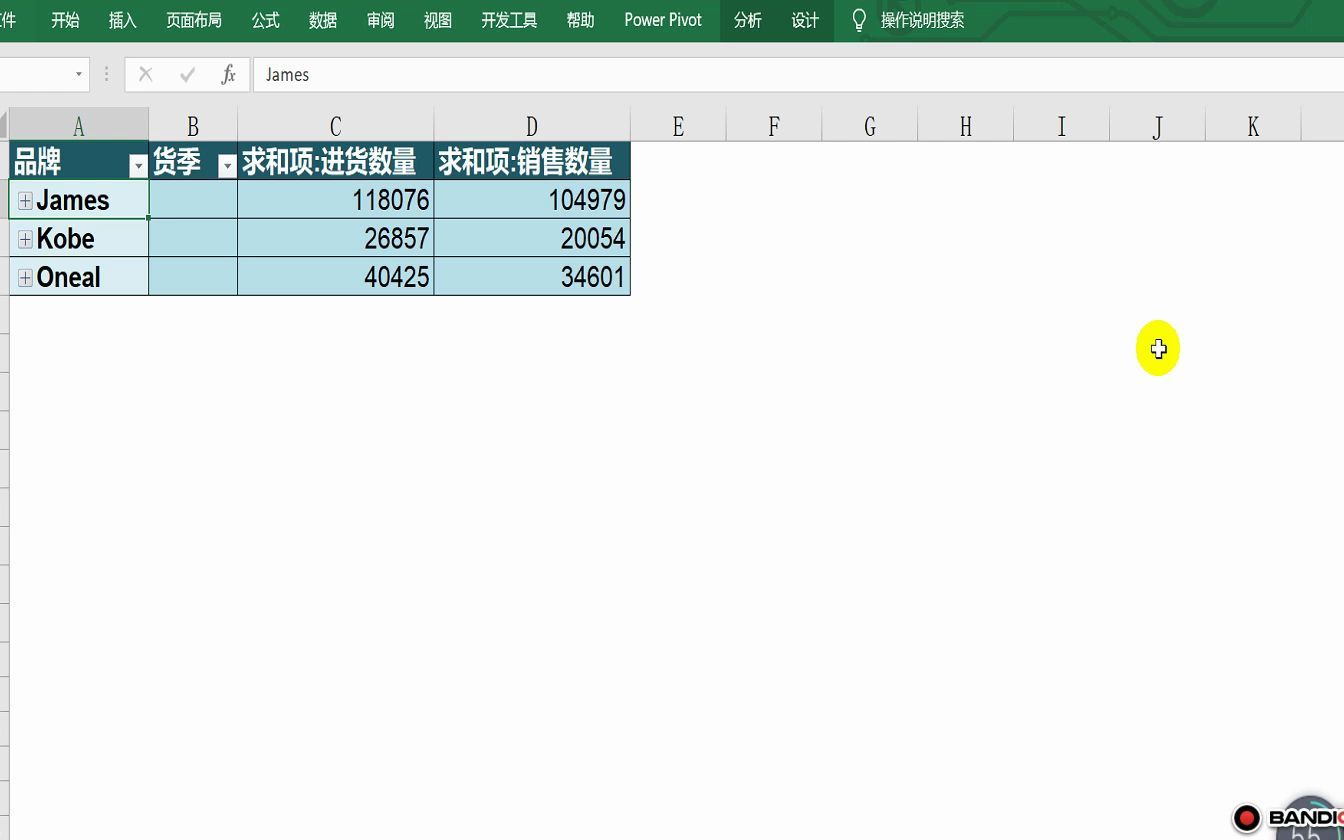Open Insert Function fx icon
The width and height of the screenshot is (1344, 840).
point(228,75)
